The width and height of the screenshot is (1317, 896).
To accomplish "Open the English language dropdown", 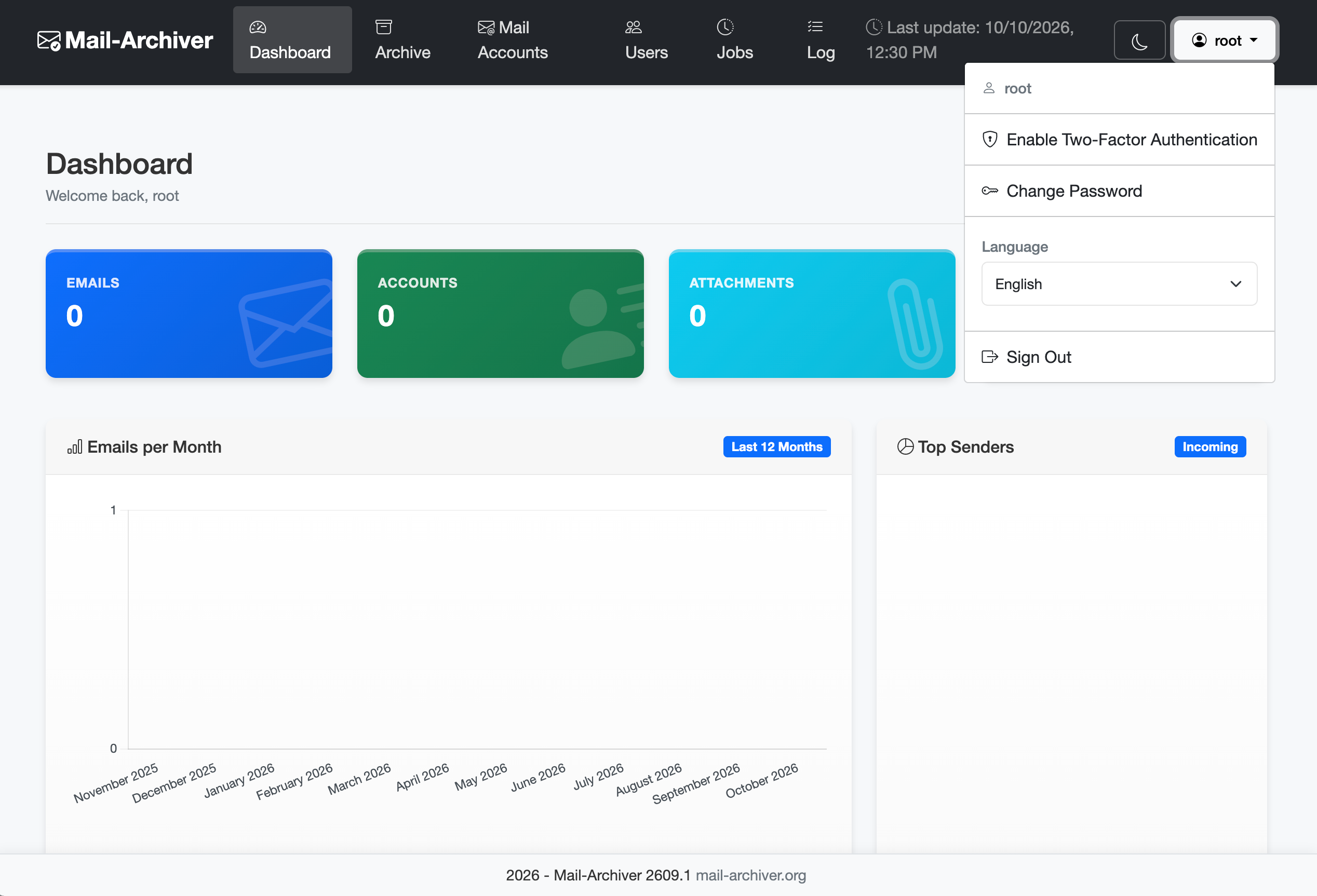I will coord(1119,284).
